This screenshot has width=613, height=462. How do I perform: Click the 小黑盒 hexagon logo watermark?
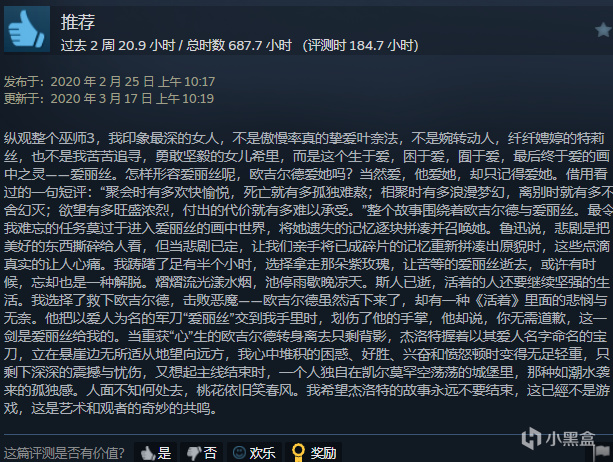(531, 438)
